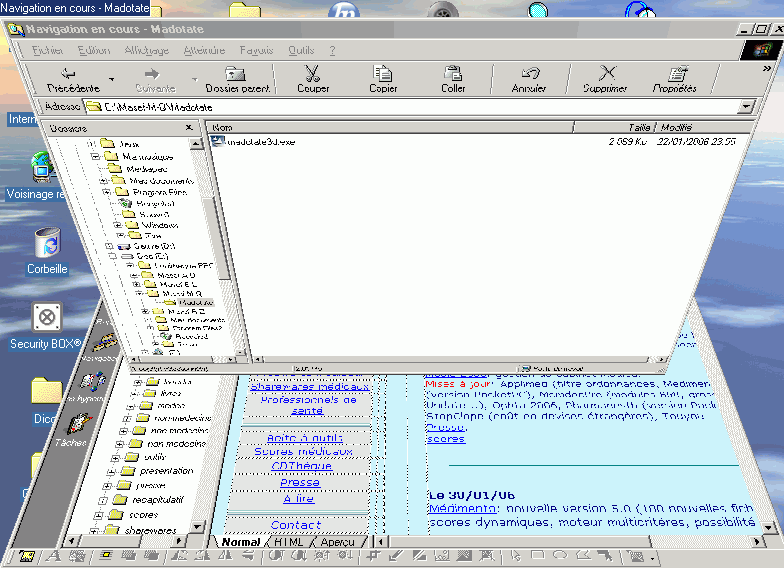
Task: Show hidden toolbar buttons with the chevron
Action: (x=767, y=68)
